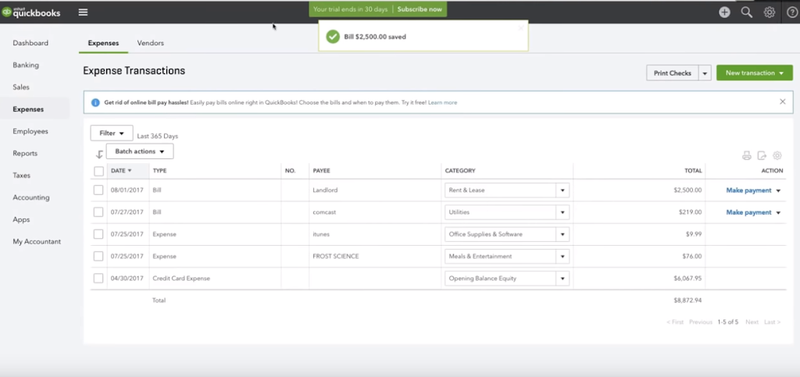800x377 pixels.
Task: Expand the Print Checks arrow dropdown
Action: [705, 73]
